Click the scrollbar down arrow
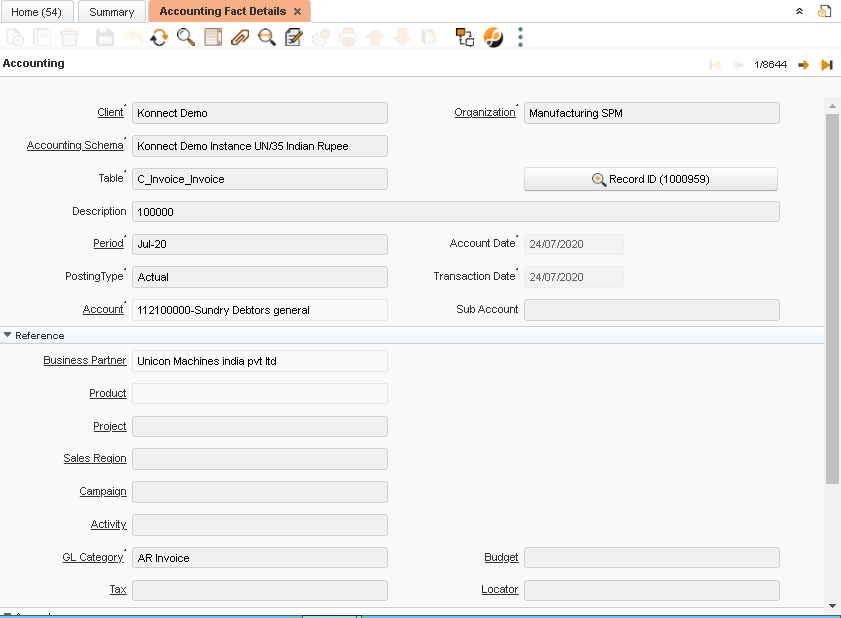Screen dimensions: 841x618 832,606
